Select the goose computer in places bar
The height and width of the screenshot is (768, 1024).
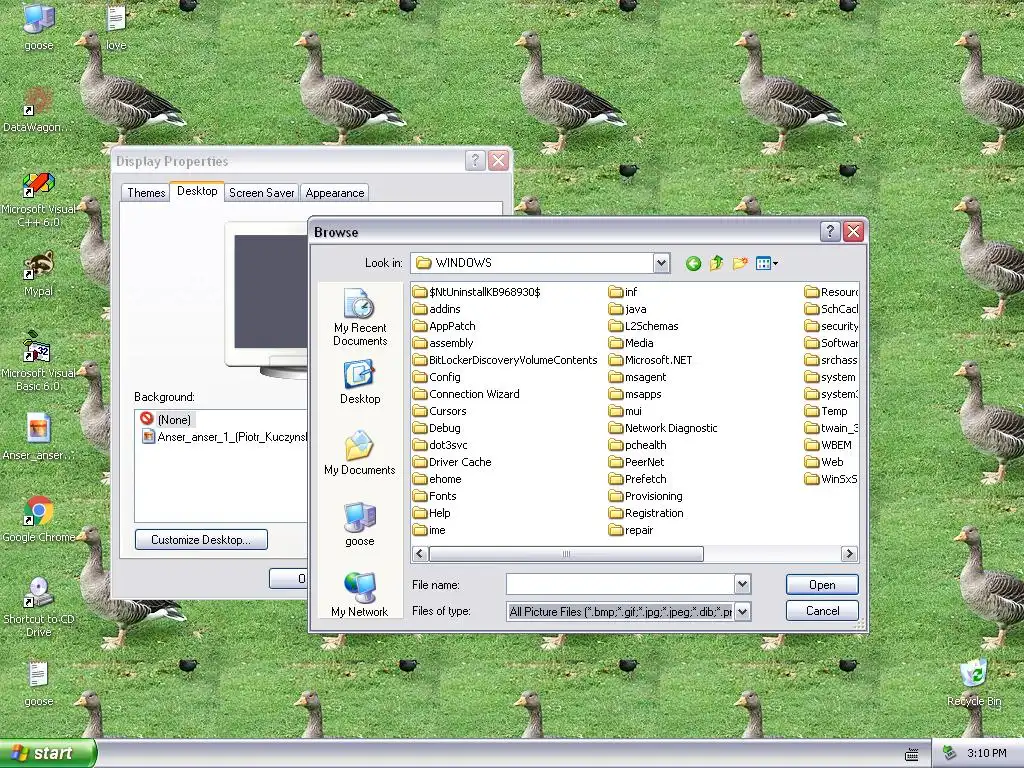[x=360, y=524]
